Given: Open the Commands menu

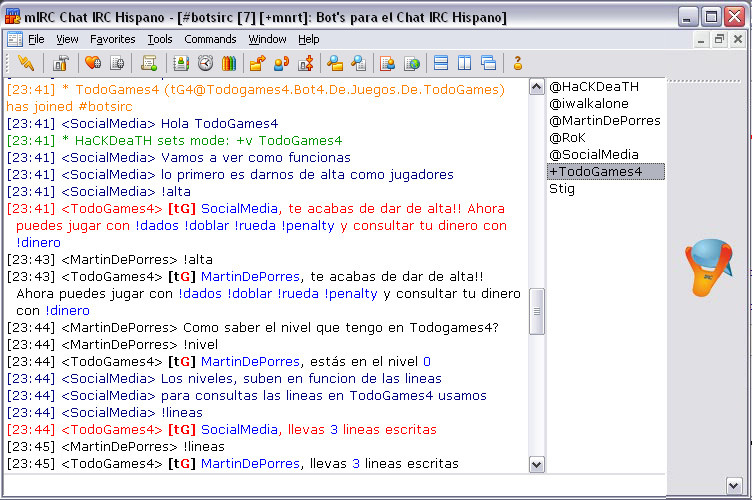Looking at the screenshot, I should 210,39.
